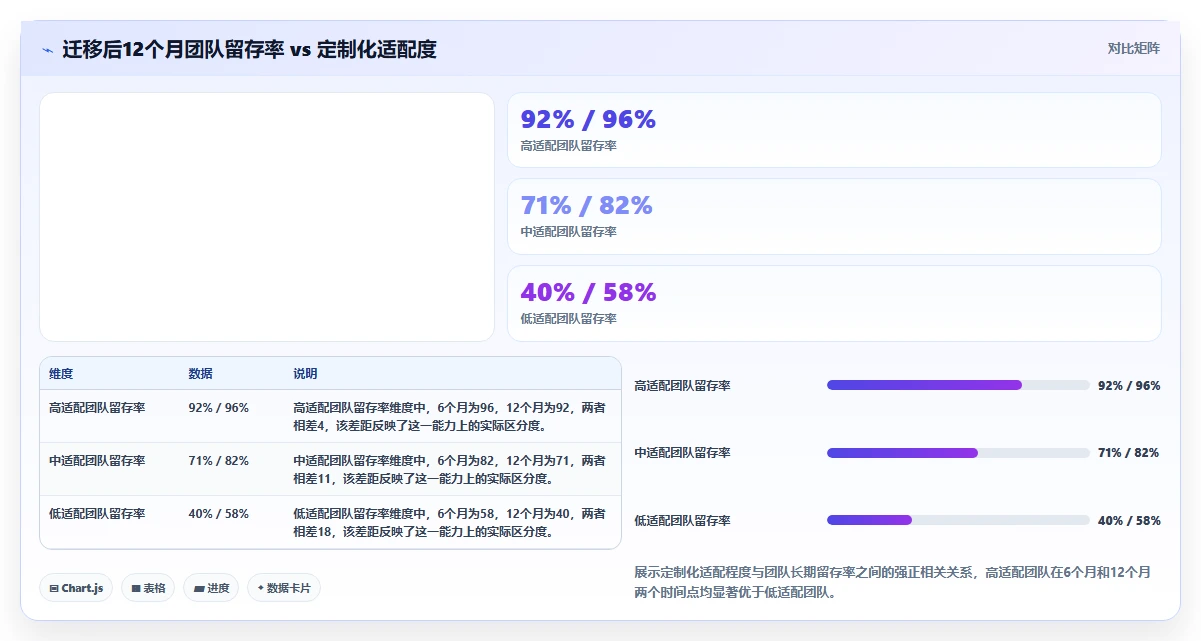Click the trend icon beside the card title
Viewport: 1201px width, 641px height.
pyautogui.click(x=47, y=50)
